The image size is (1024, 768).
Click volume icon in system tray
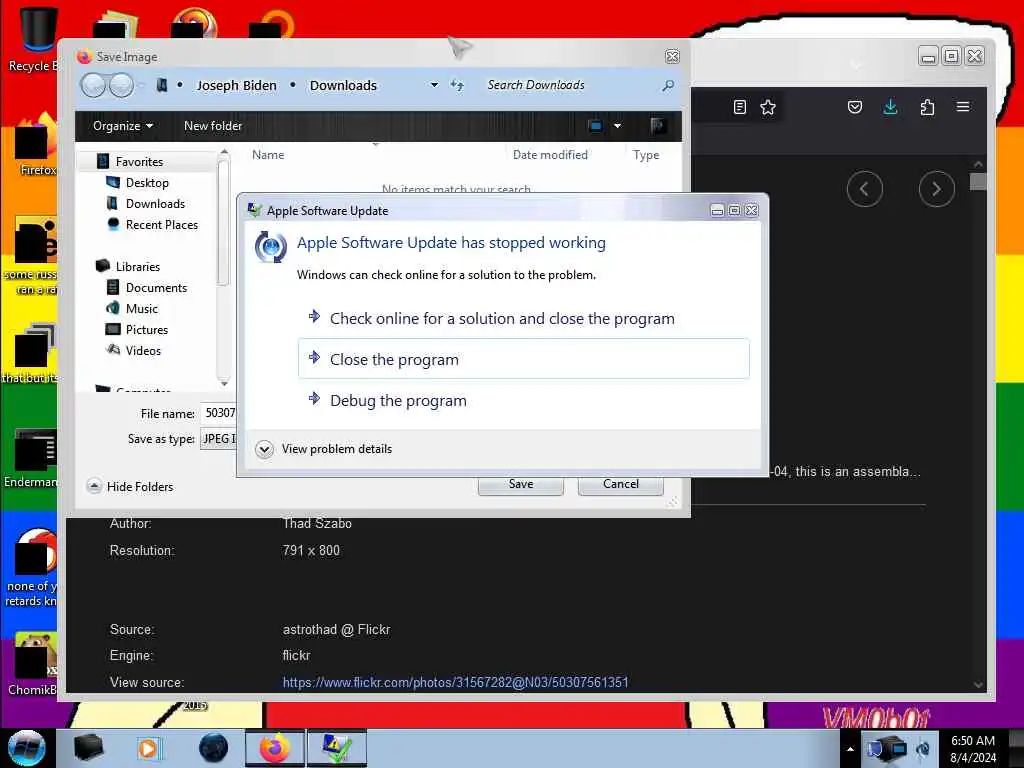pos(923,749)
